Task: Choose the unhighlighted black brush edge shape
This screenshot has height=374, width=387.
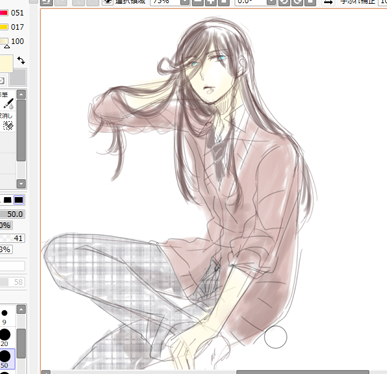Action: click(7, 200)
